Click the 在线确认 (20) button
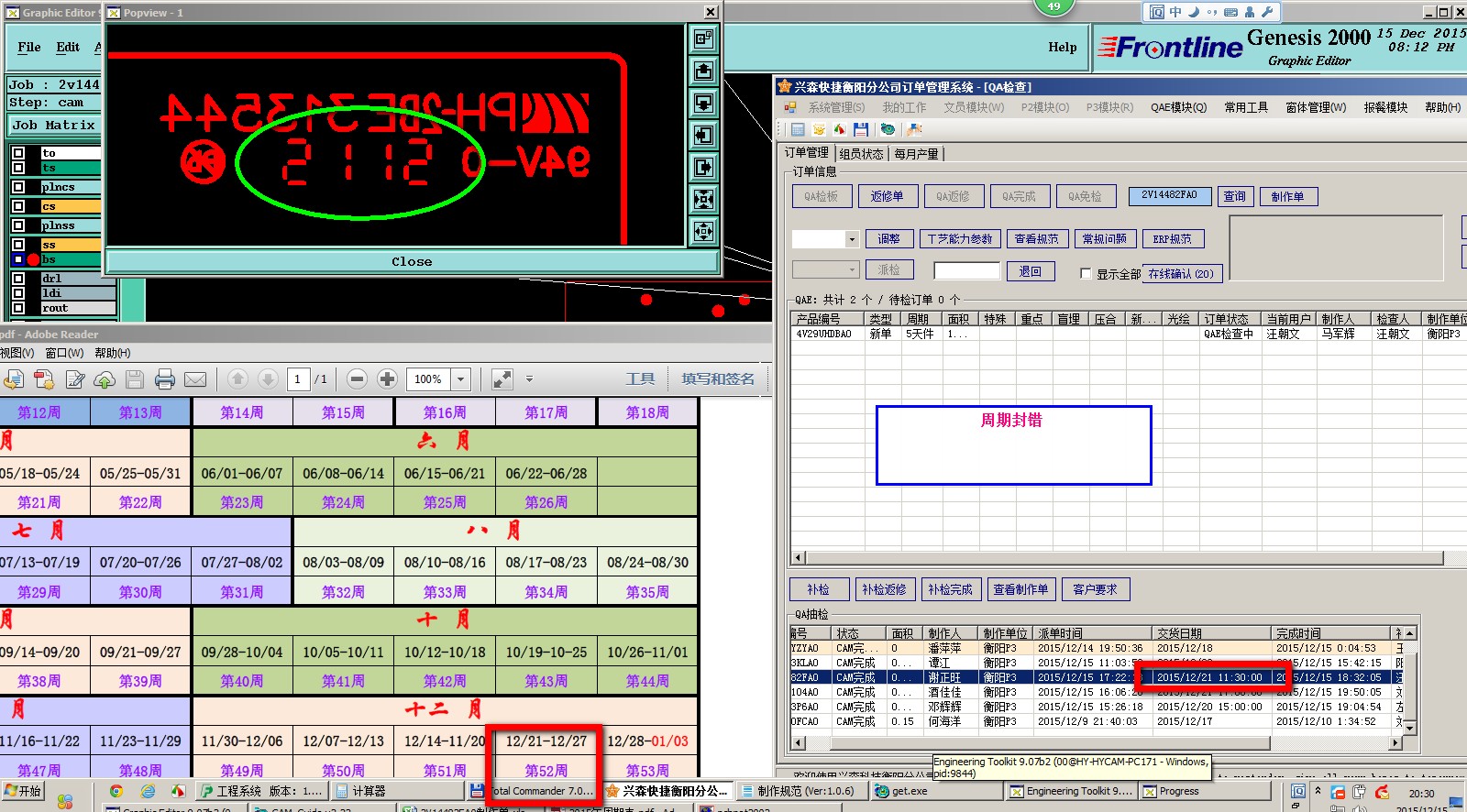The height and width of the screenshot is (812, 1467). click(x=1181, y=273)
